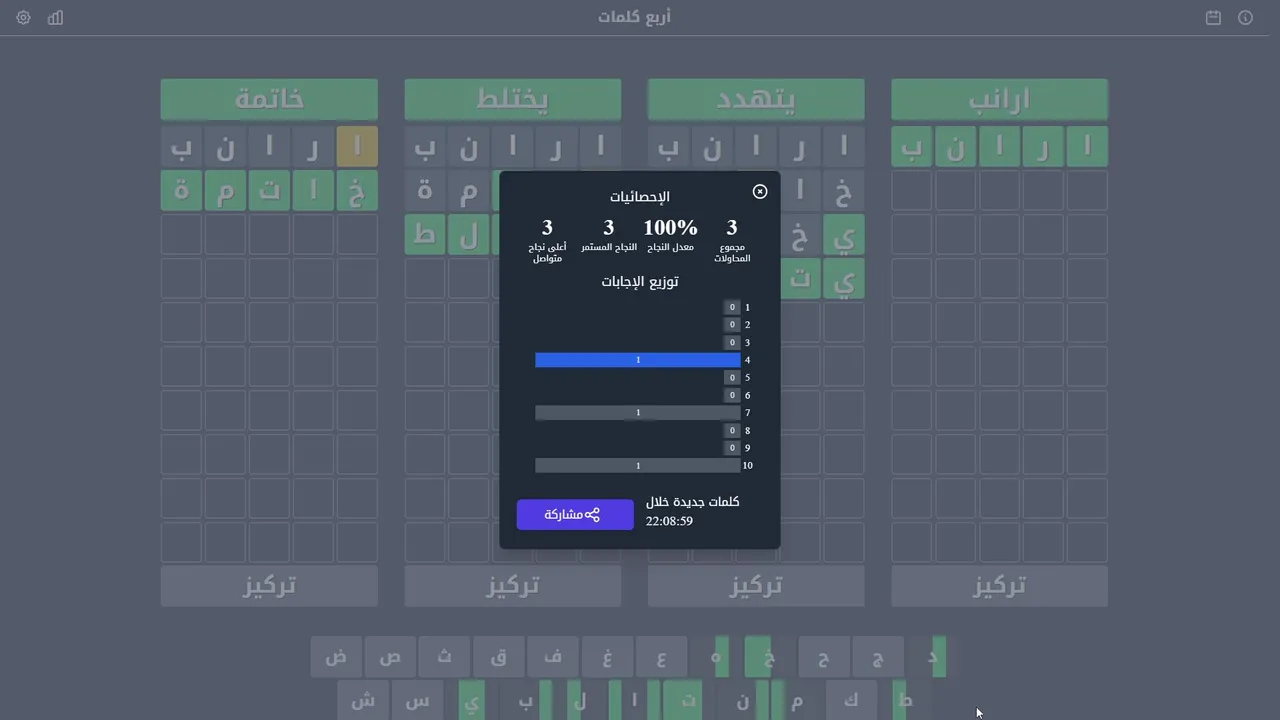Tap the ح key on keyboard
This screenshot has height=720, width=1280.
[x=823, y=657]
